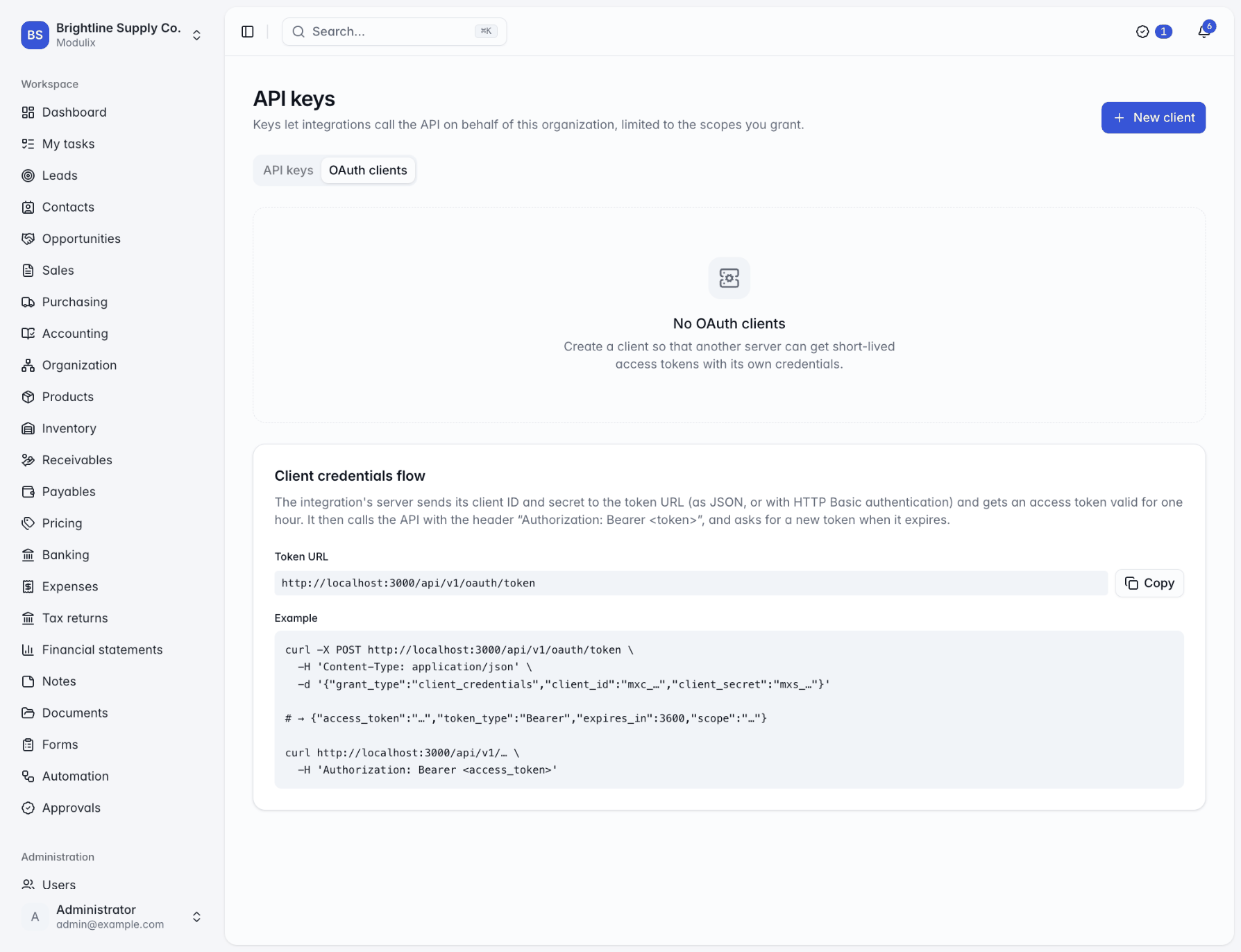This screenshot has height=952, width=1241.
Task: Open Documents in the sidebar
Action: click(x=112, y=713)
